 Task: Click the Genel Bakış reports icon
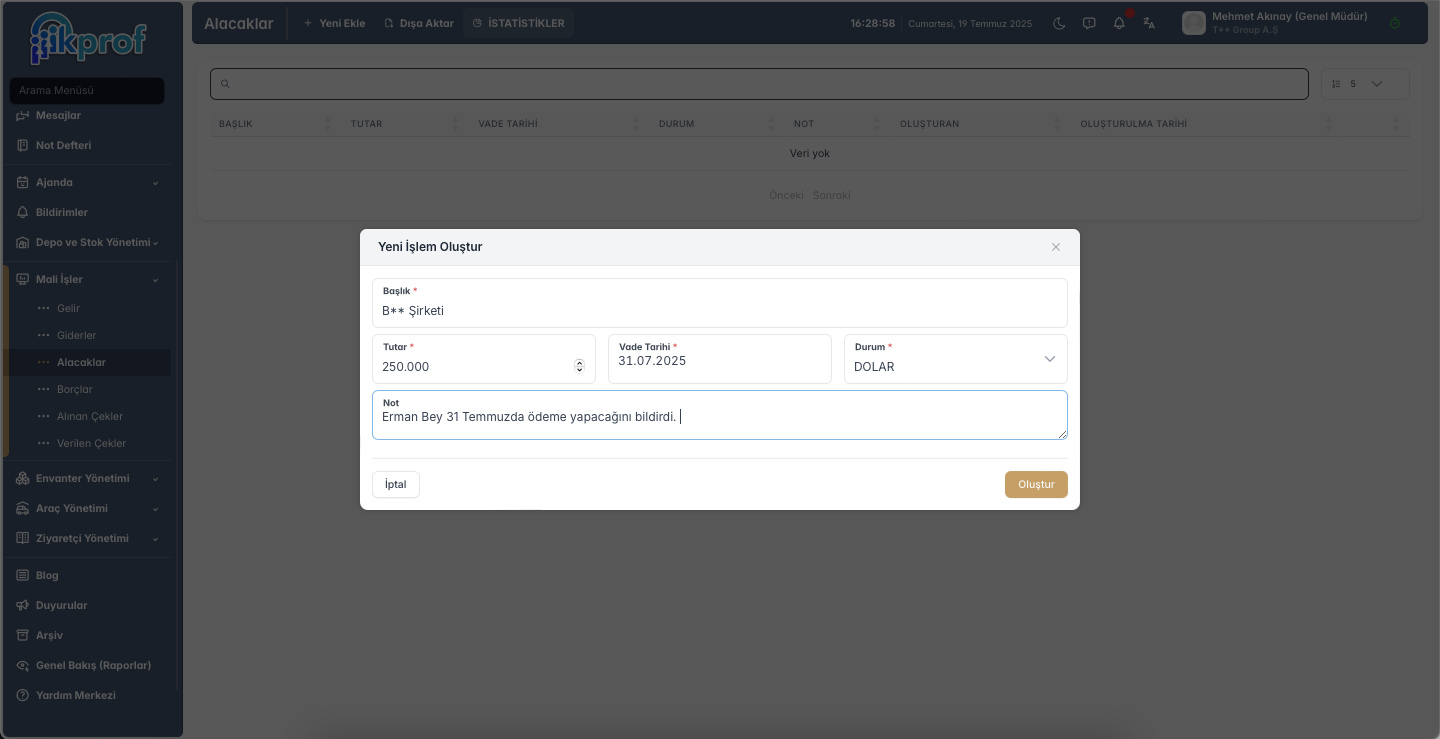[23, 665]
